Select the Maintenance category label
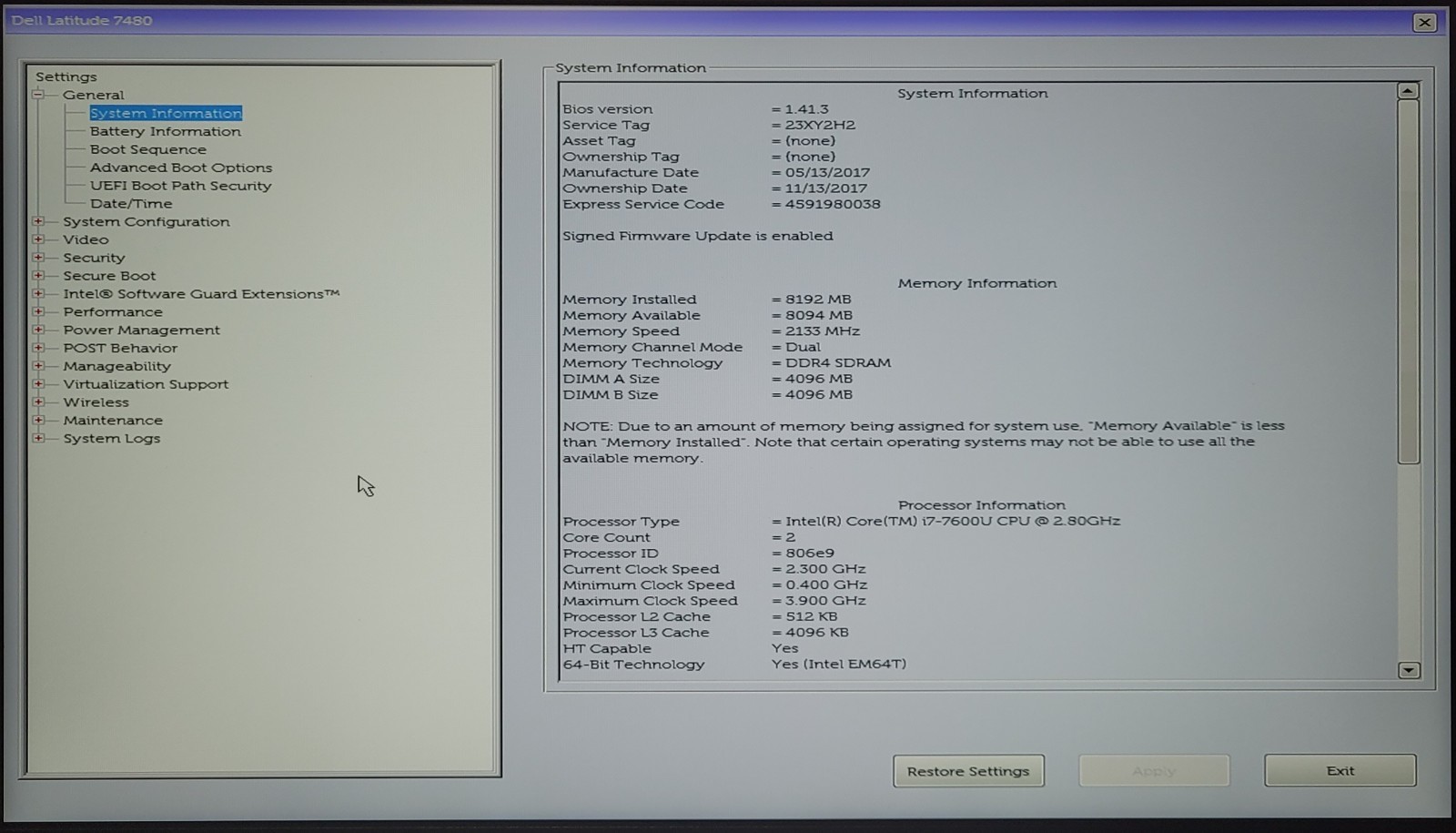The height and width of the screenshot is (833, 1456). point(113,421)
